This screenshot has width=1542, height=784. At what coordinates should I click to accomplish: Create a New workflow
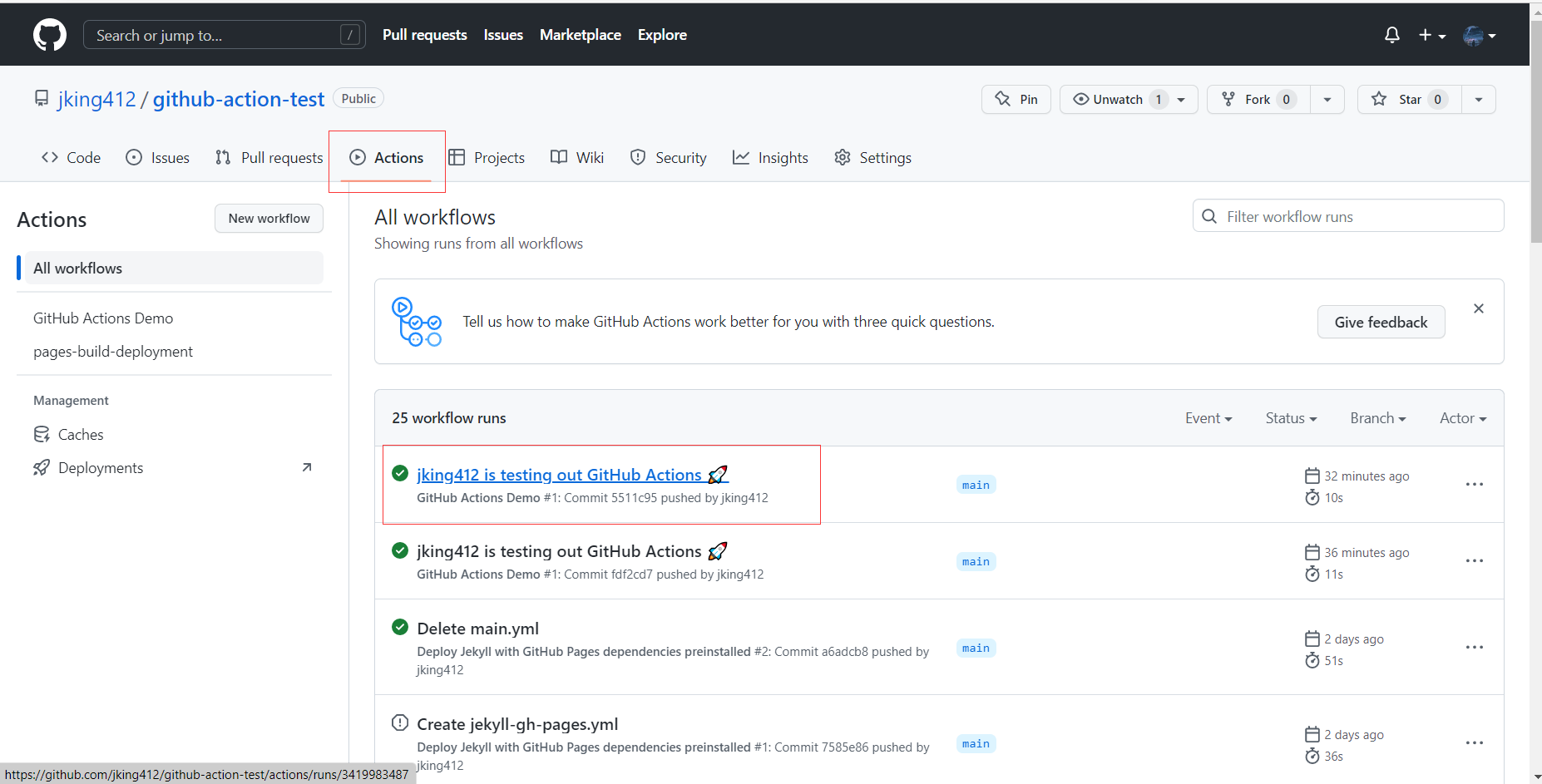click(269, 218)
